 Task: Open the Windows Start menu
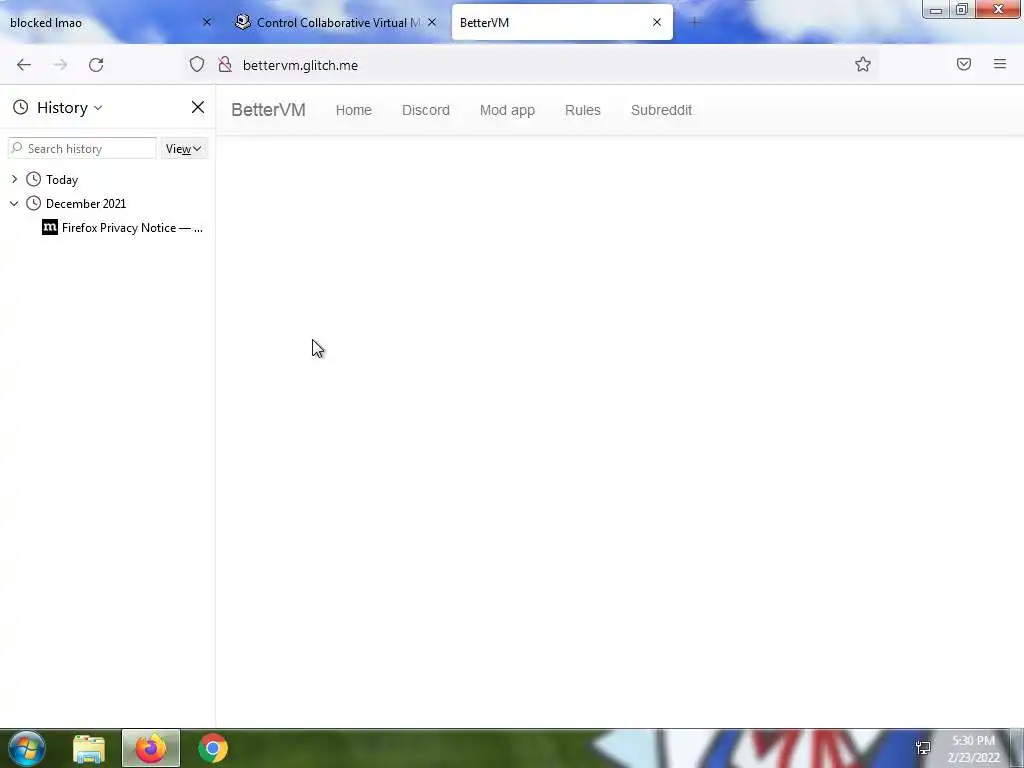27,748
